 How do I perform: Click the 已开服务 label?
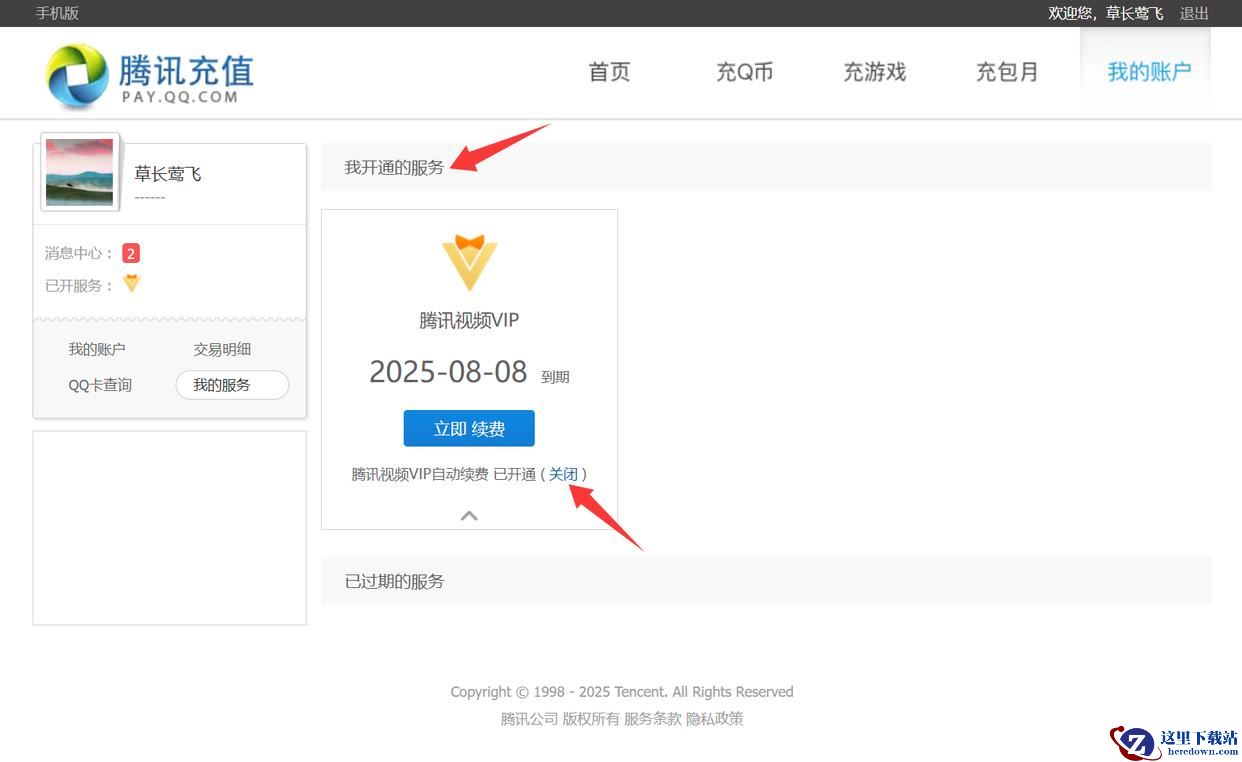[79, 285]
